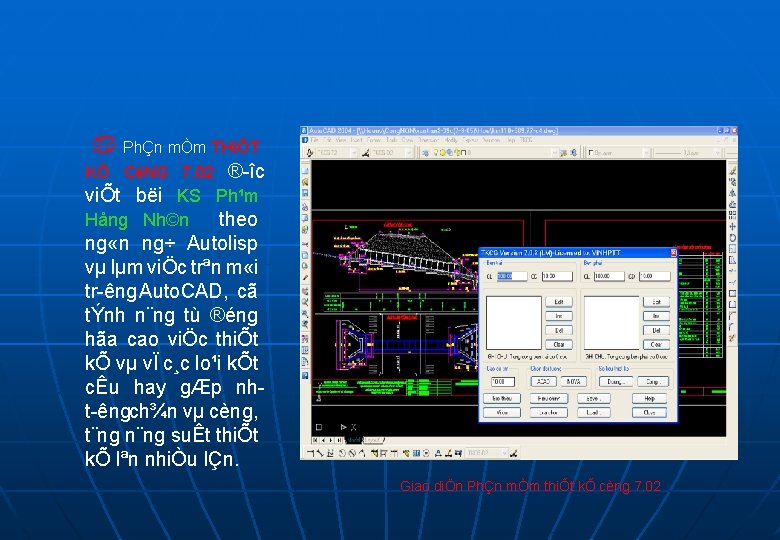The image size is (780, 540).
Task: Click Make Object's Layer Current icon
Action: [x=564, y=153]
